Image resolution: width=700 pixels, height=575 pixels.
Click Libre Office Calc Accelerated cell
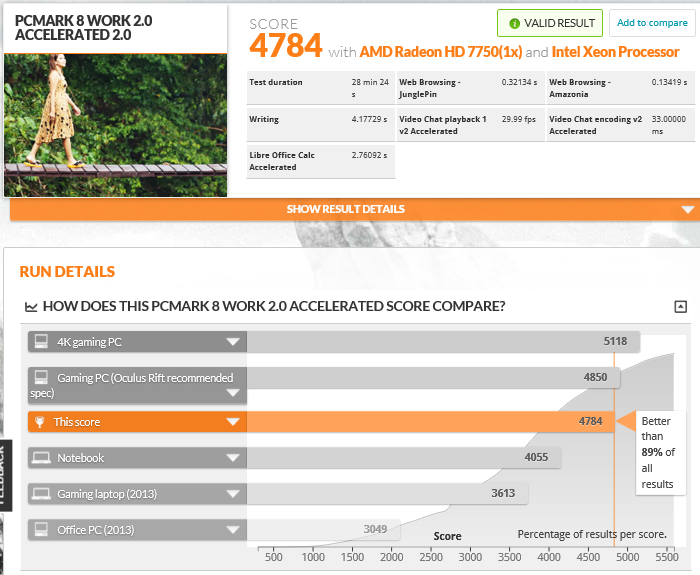tap(321, 161)
